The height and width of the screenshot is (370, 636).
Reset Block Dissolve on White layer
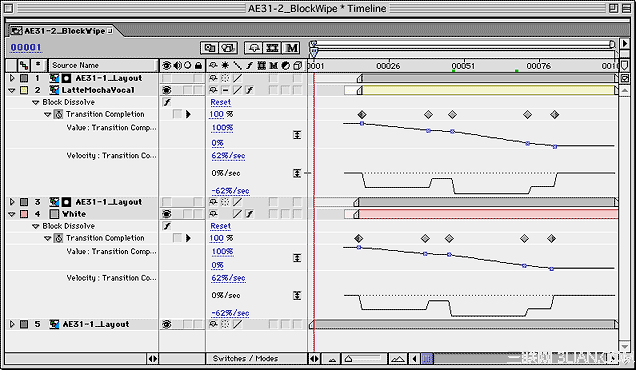[221, 226]
